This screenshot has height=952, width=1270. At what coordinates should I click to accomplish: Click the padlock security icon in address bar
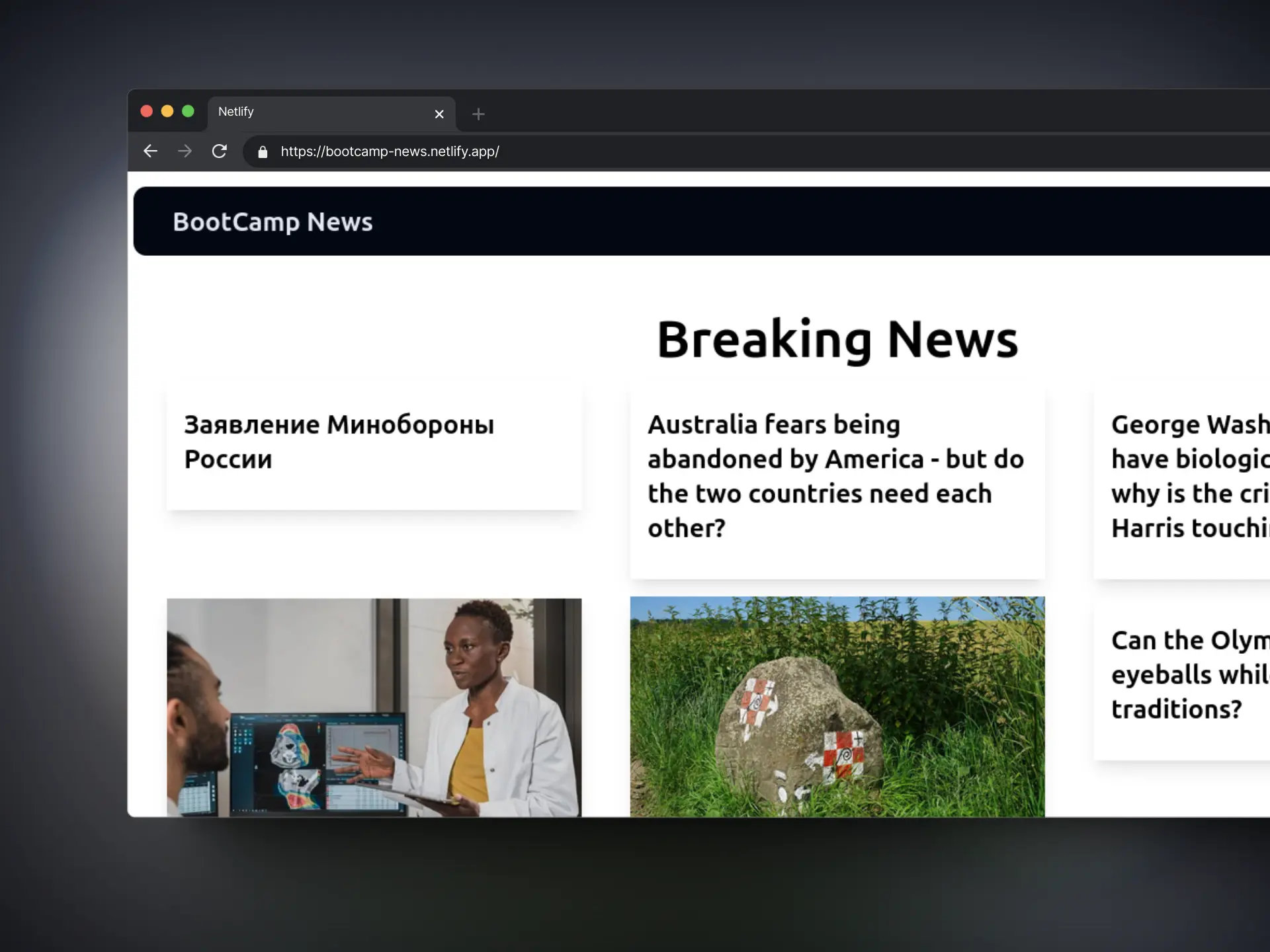click(262, 151)
